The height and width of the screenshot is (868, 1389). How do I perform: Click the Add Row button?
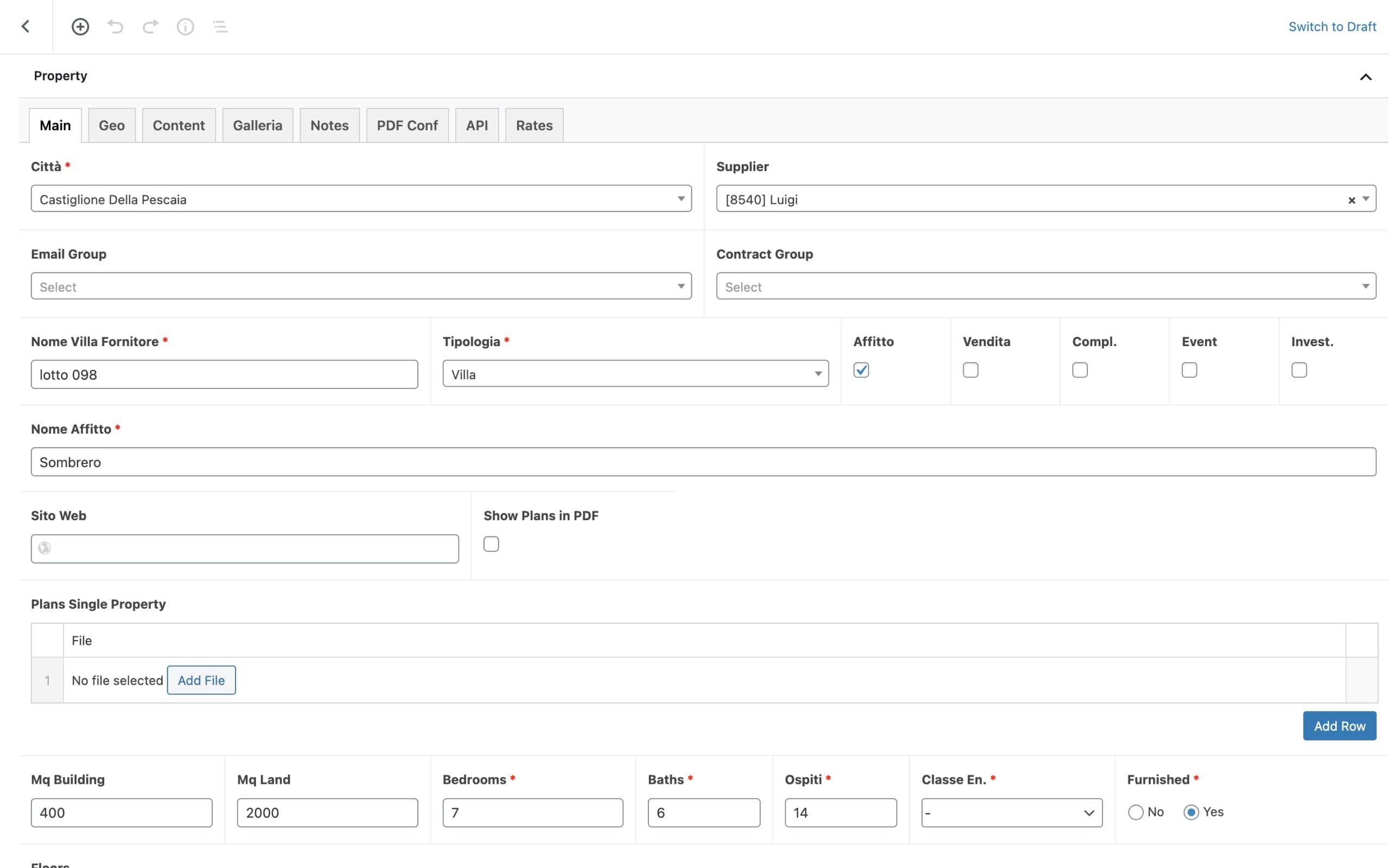1339,726
